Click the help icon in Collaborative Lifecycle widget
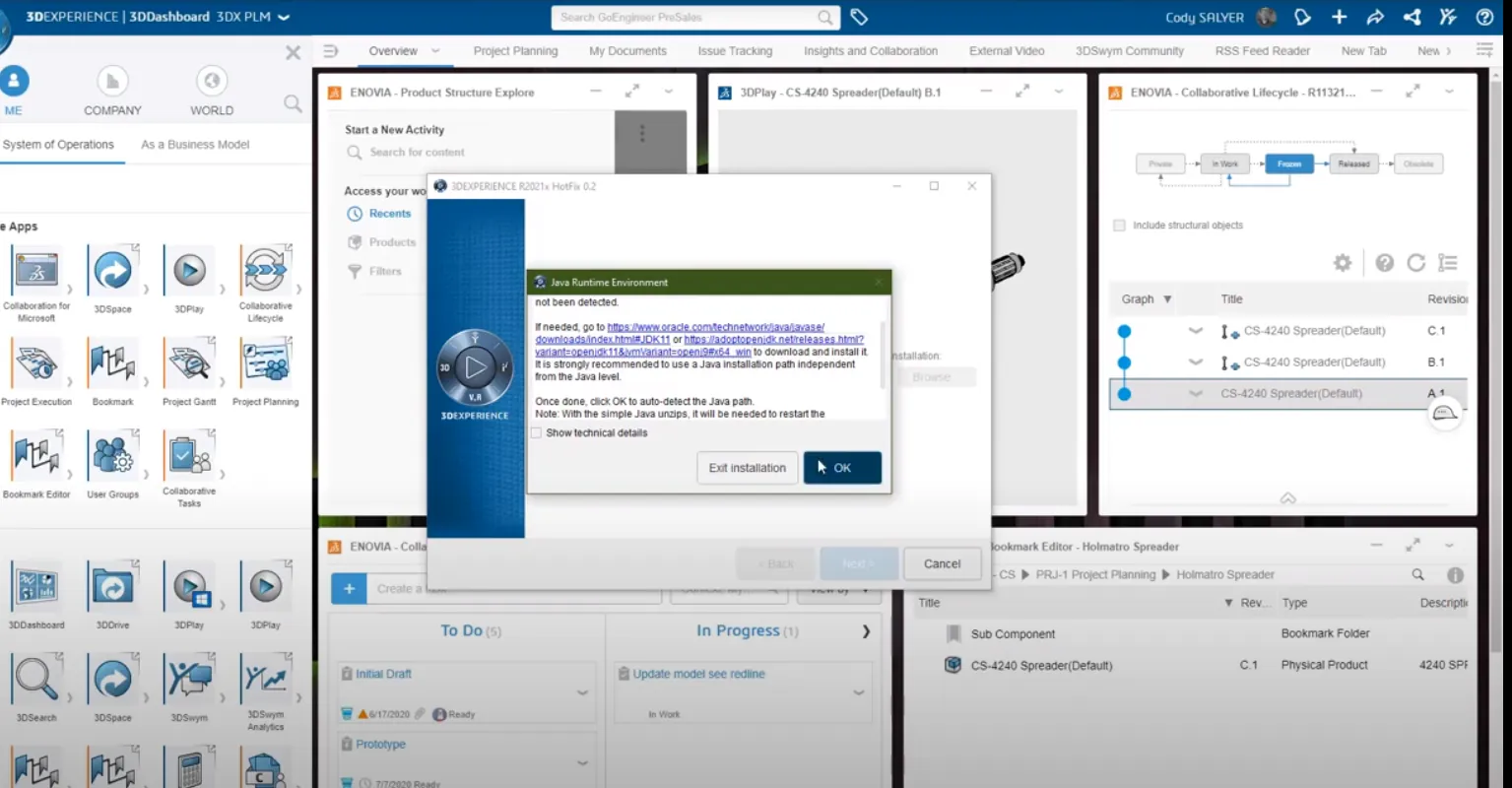The image size is (1512, 788). pyautogui.click(x=1384, y=263)
